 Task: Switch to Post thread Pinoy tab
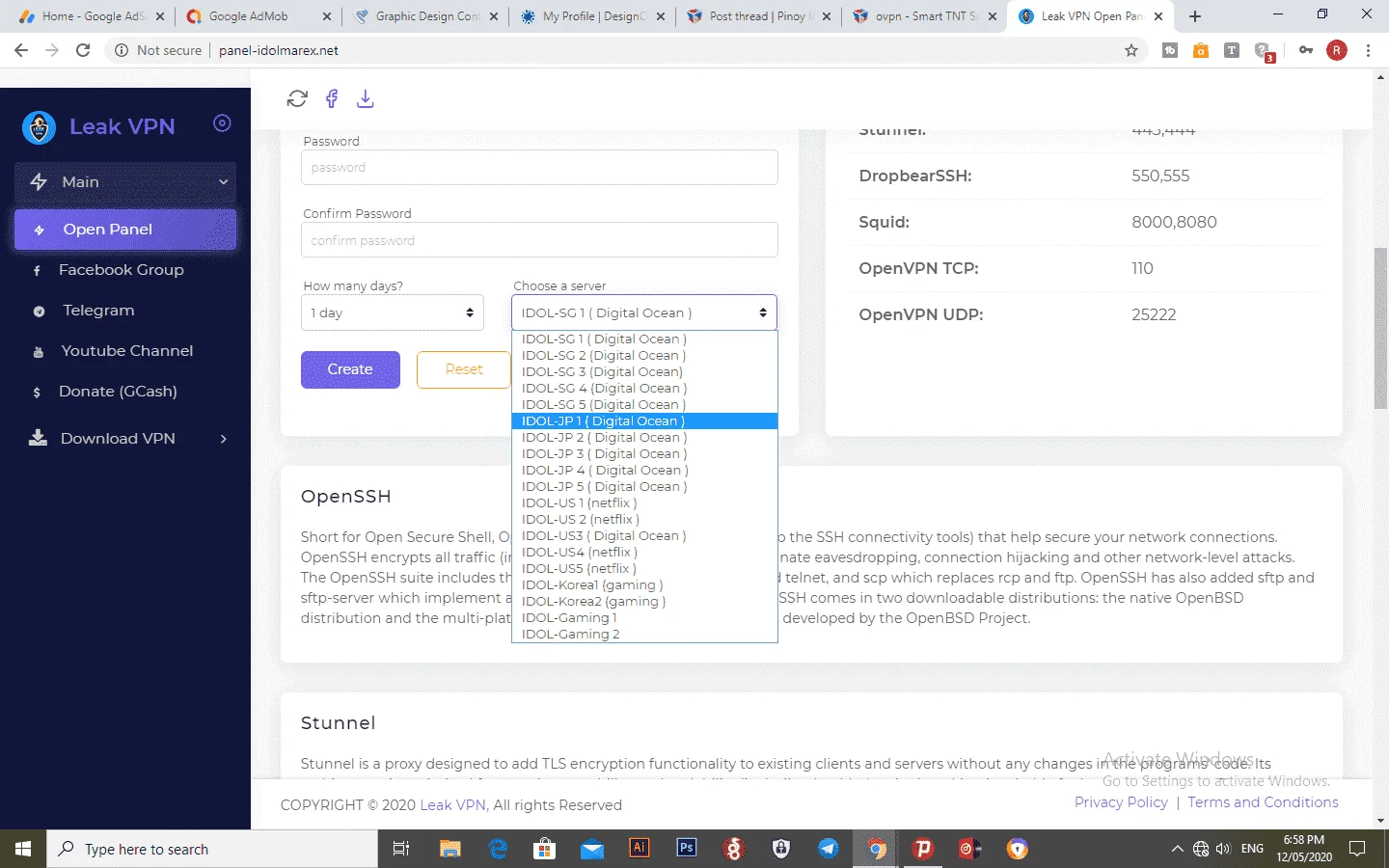click(x=759, y=16)
